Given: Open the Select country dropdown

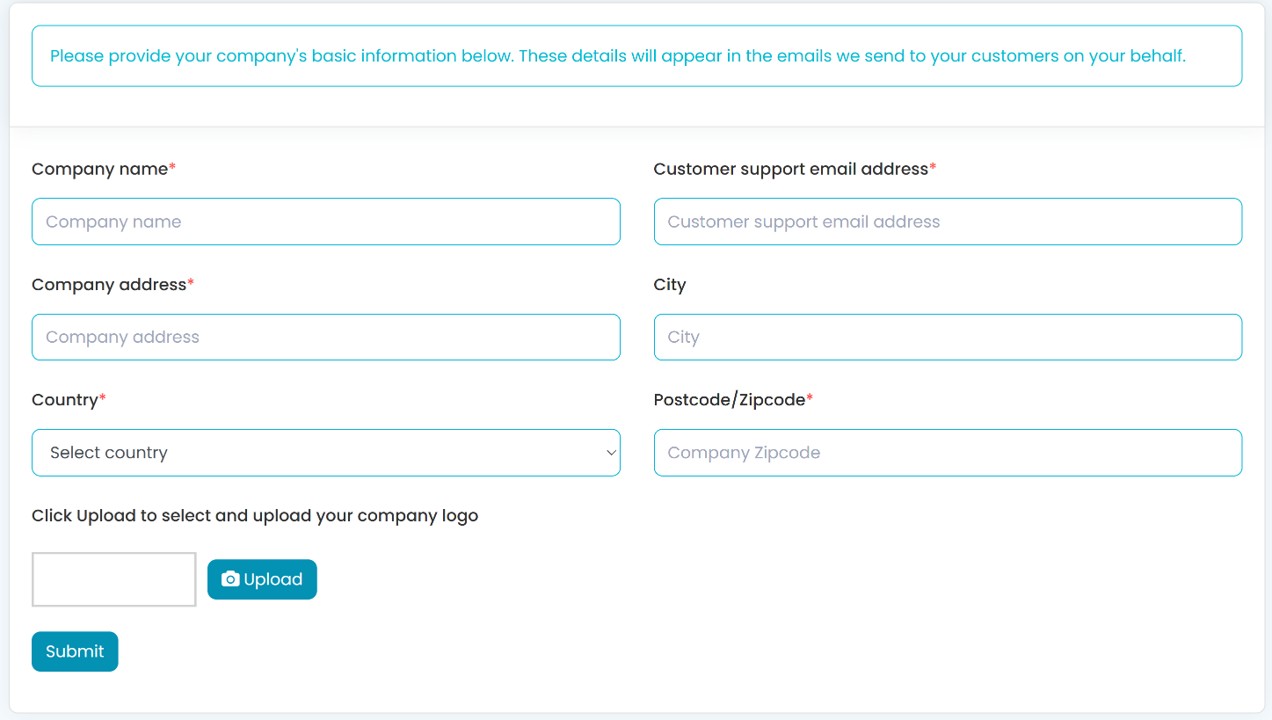Looking at the screenshot, I should click(326, 453).
